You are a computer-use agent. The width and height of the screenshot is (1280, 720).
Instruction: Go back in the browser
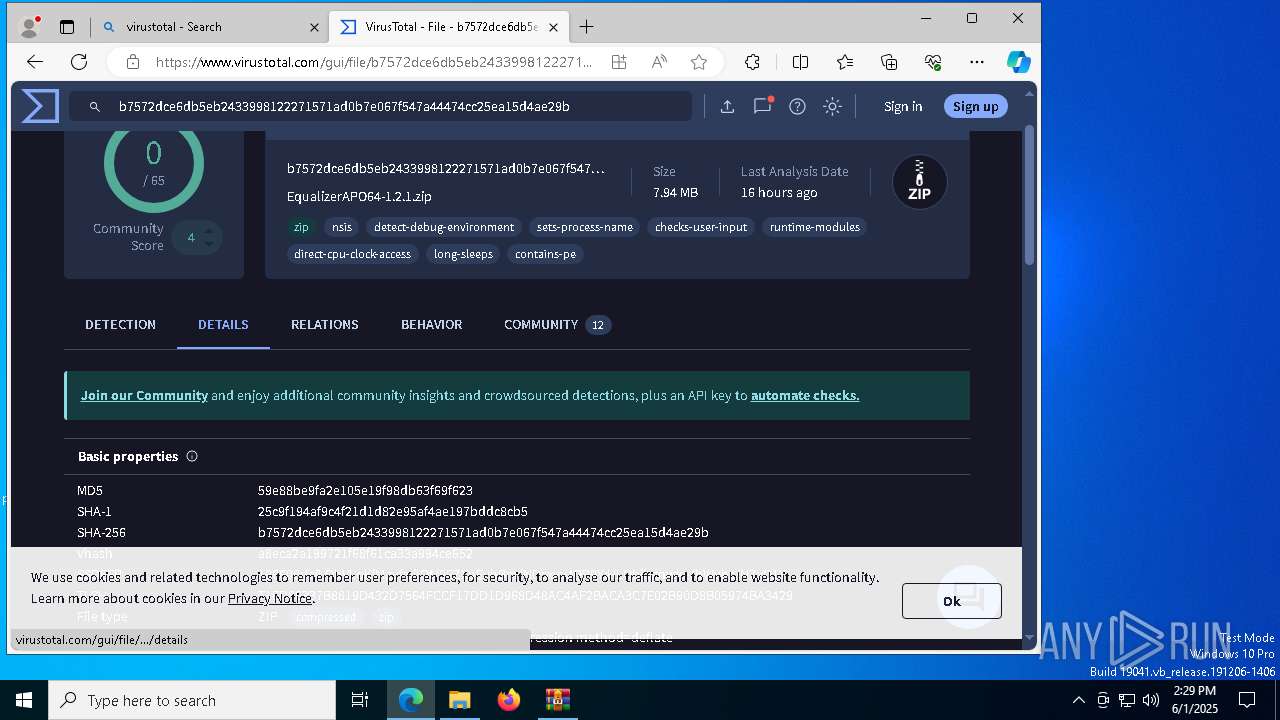[x=35, y=62]
